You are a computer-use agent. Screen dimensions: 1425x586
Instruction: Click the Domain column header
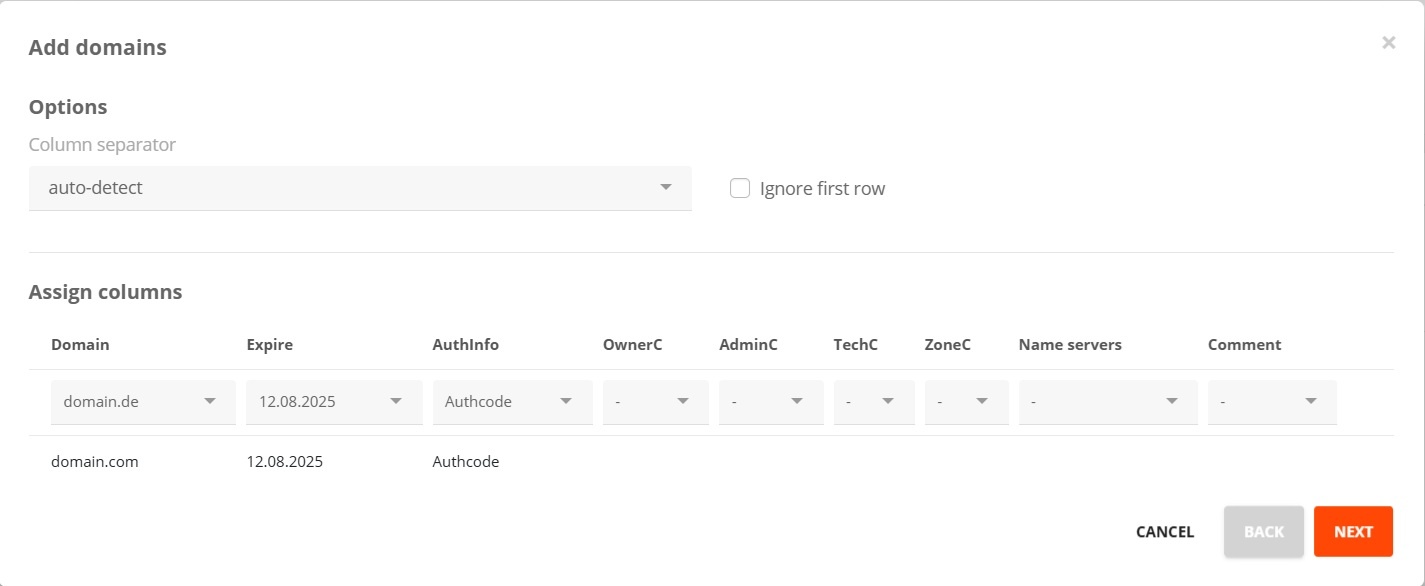80,344
